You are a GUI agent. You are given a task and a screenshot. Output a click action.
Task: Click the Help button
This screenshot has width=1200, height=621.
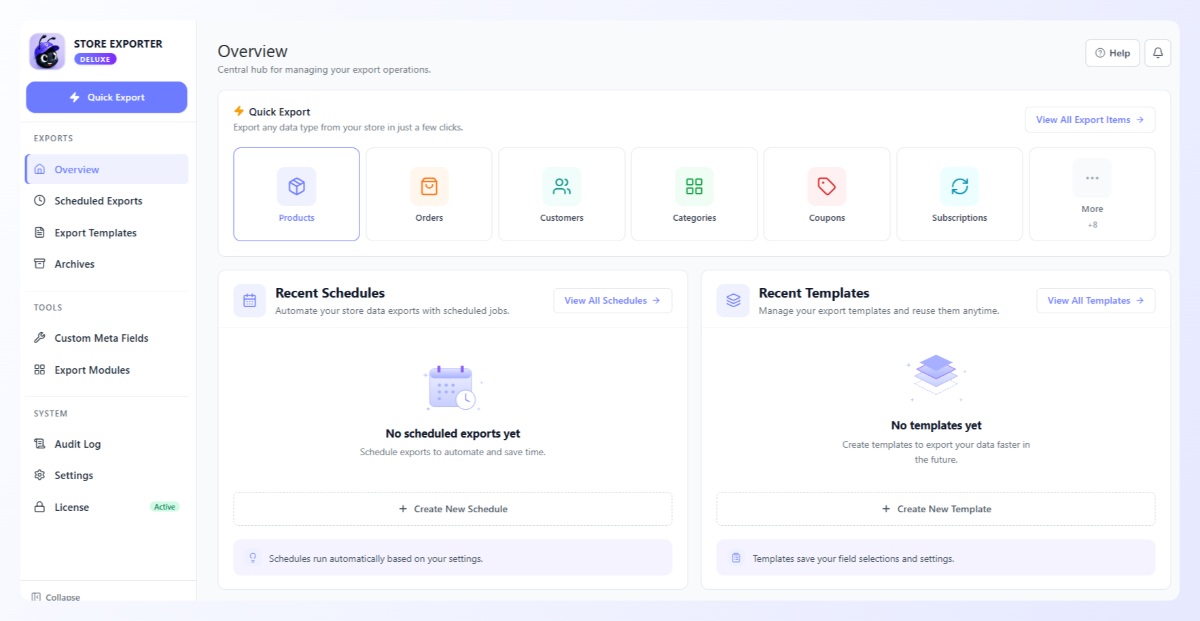tap(1112, 53)
